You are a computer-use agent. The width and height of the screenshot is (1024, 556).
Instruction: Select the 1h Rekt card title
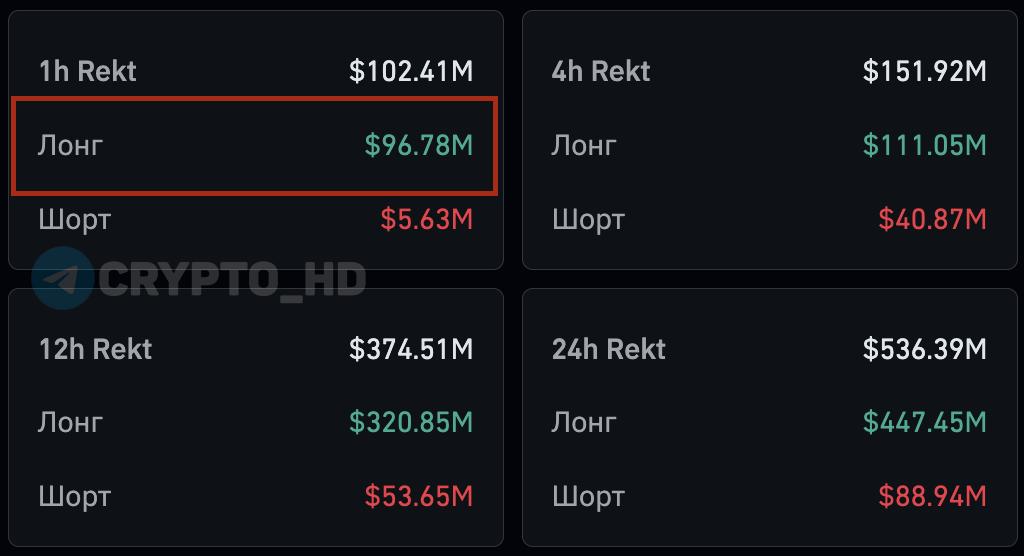(88, 71)
